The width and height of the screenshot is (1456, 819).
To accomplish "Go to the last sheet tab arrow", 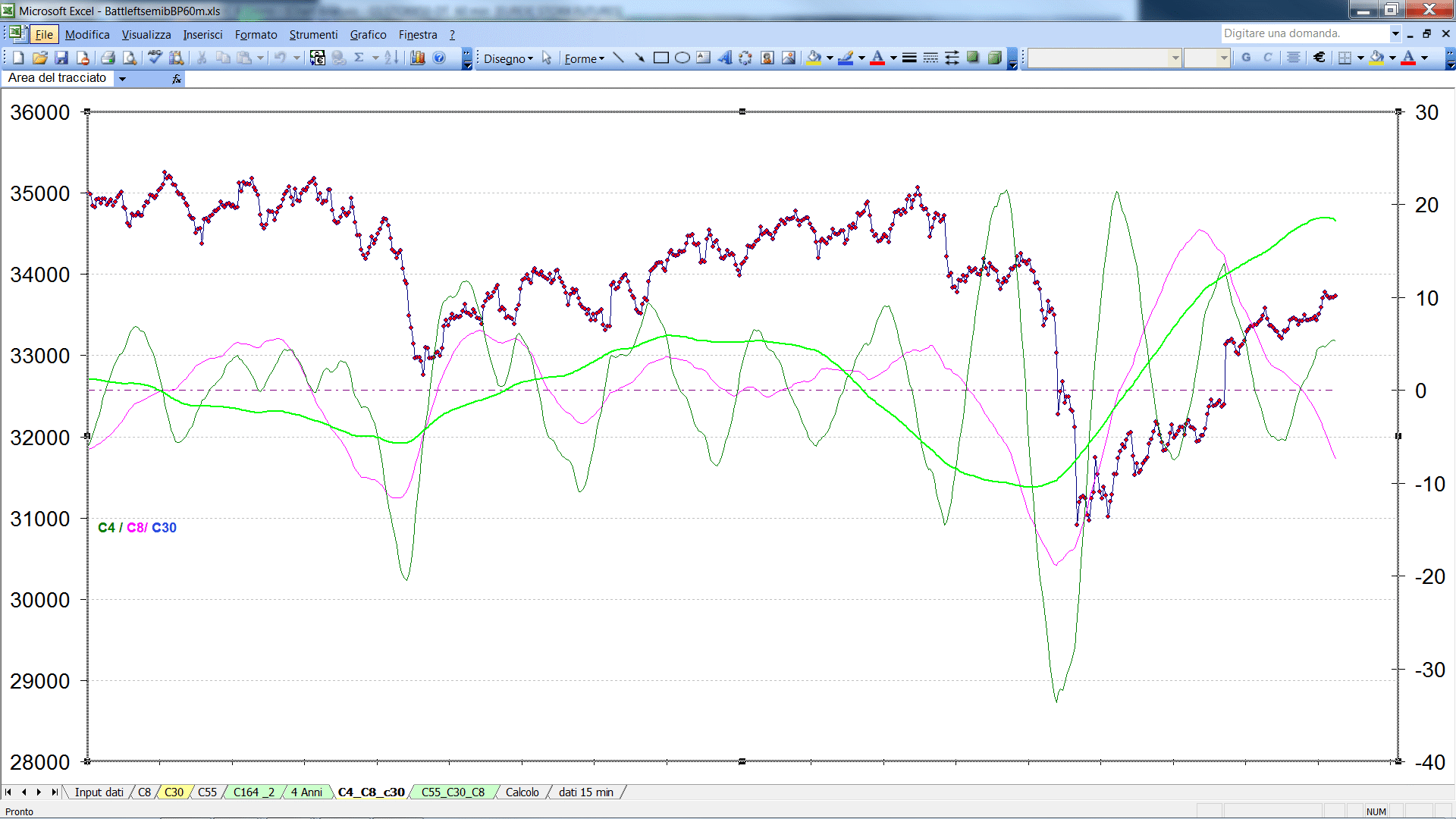I will click(x=54, y=792).
